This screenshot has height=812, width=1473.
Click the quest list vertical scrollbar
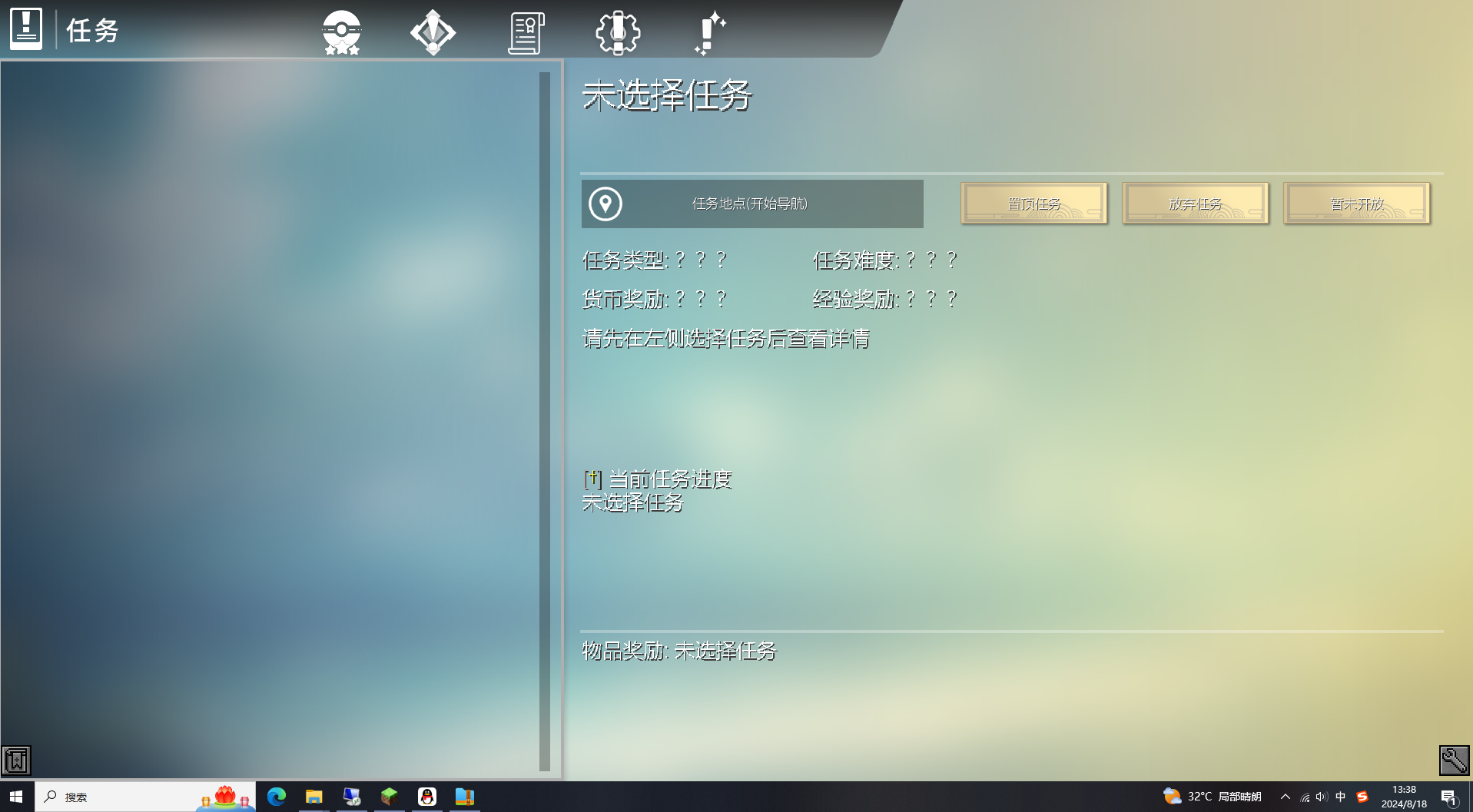pyautogui.click(x=545, y=421)
